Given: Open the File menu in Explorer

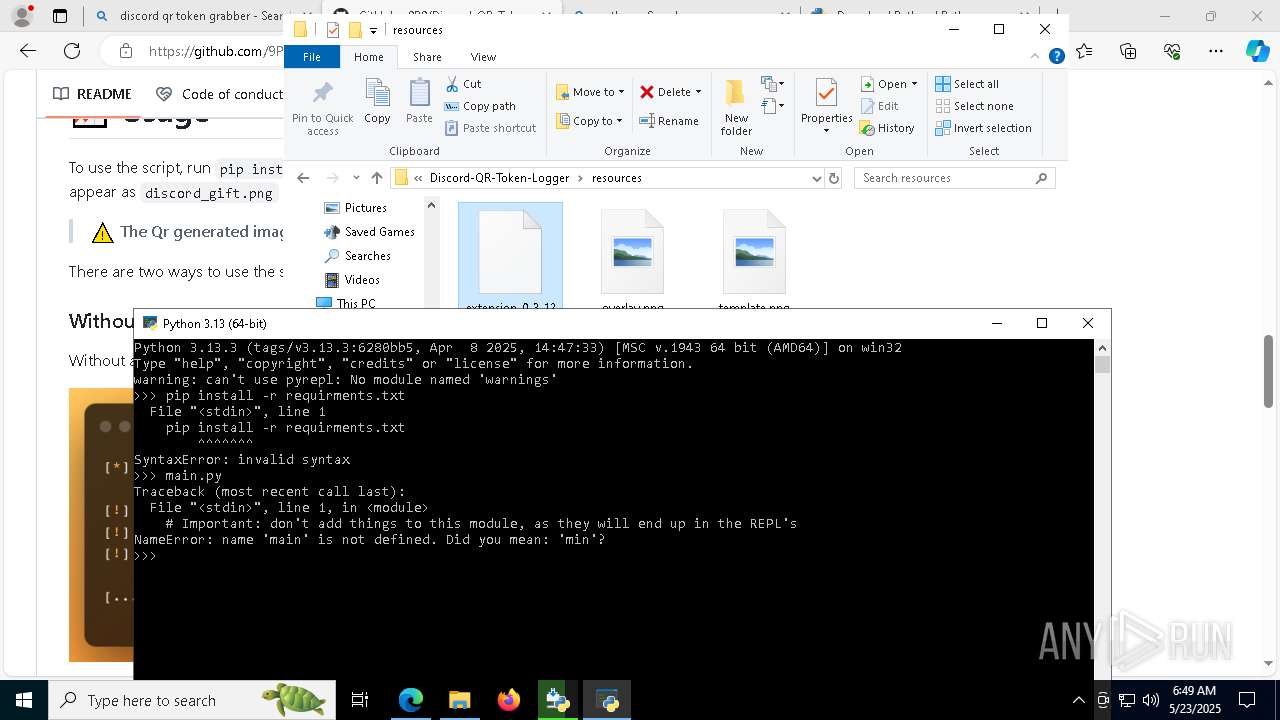Looking at the screenshot, I should pyautogui.click(x=312, y=57).
